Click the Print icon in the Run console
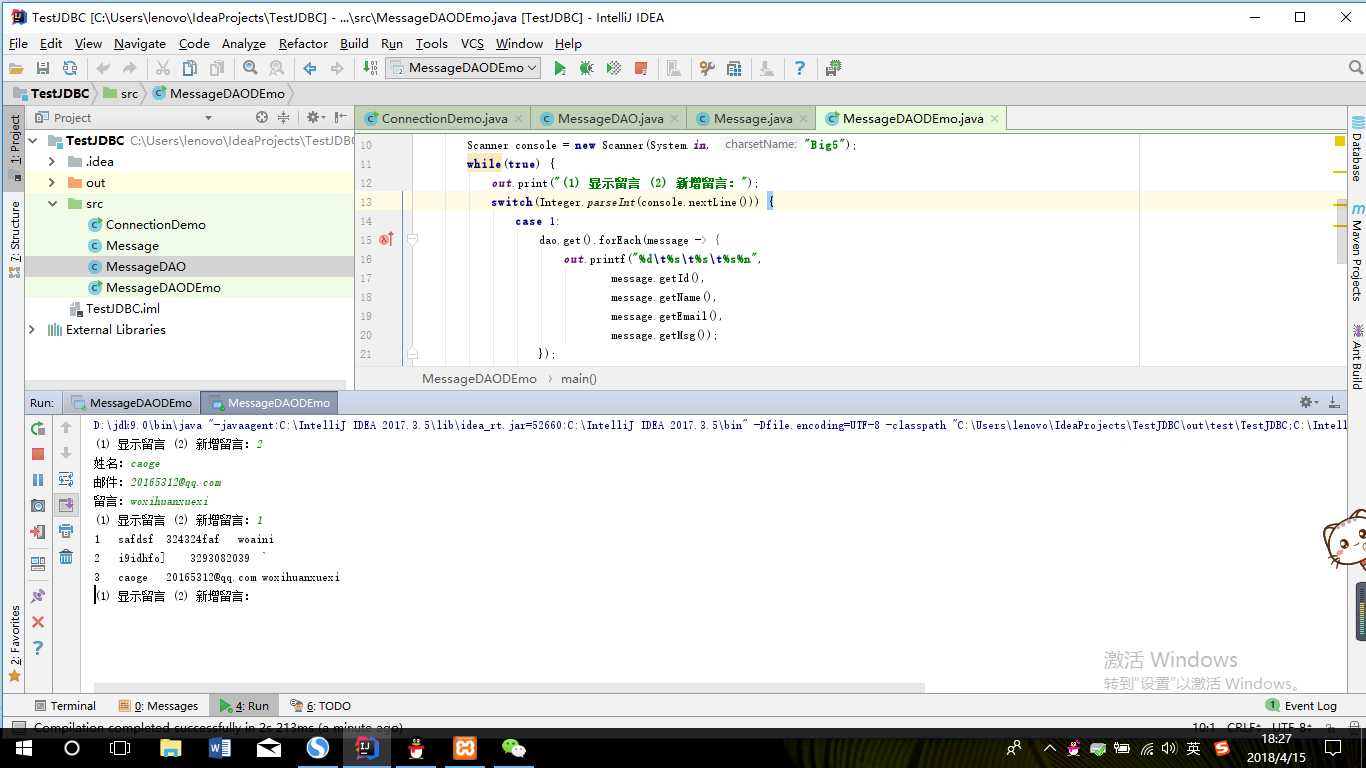Image resolution: width=1366 pixels, height=768 pixels. click(x=66, y=531)
